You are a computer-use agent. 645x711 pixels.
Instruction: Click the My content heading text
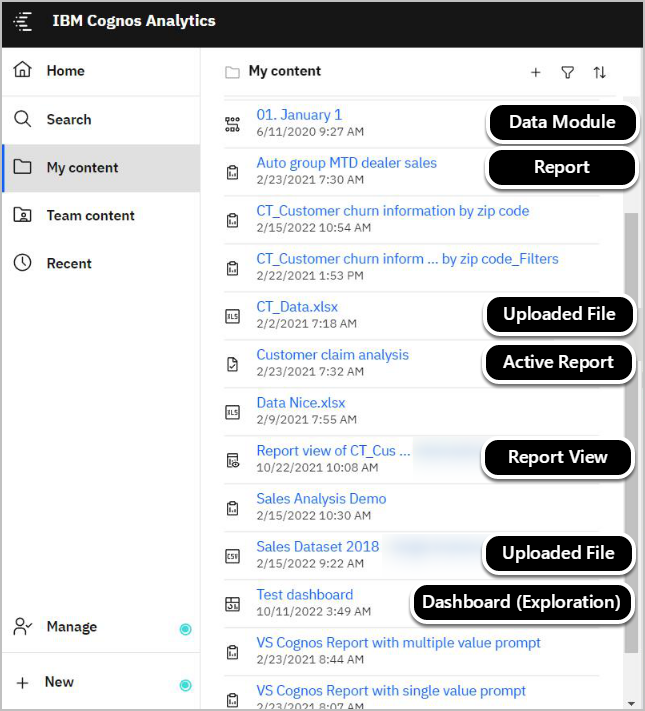pos(285,71)
